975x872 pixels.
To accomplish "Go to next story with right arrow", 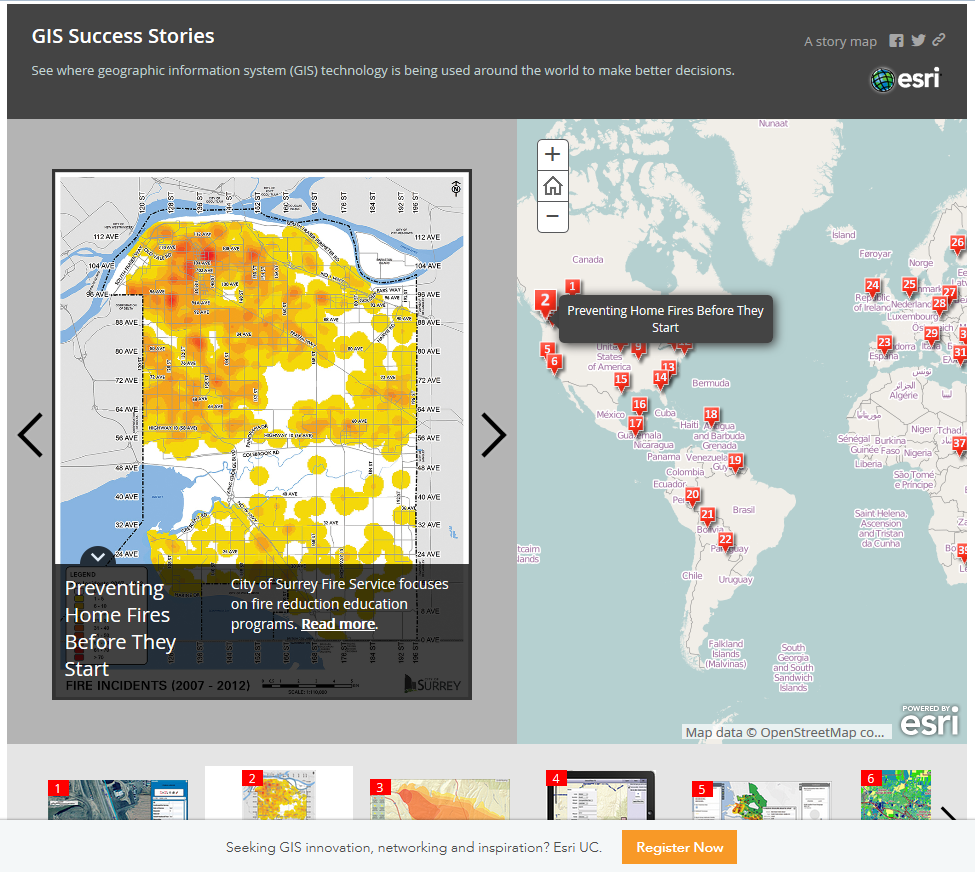I will (x=494, y=435).
